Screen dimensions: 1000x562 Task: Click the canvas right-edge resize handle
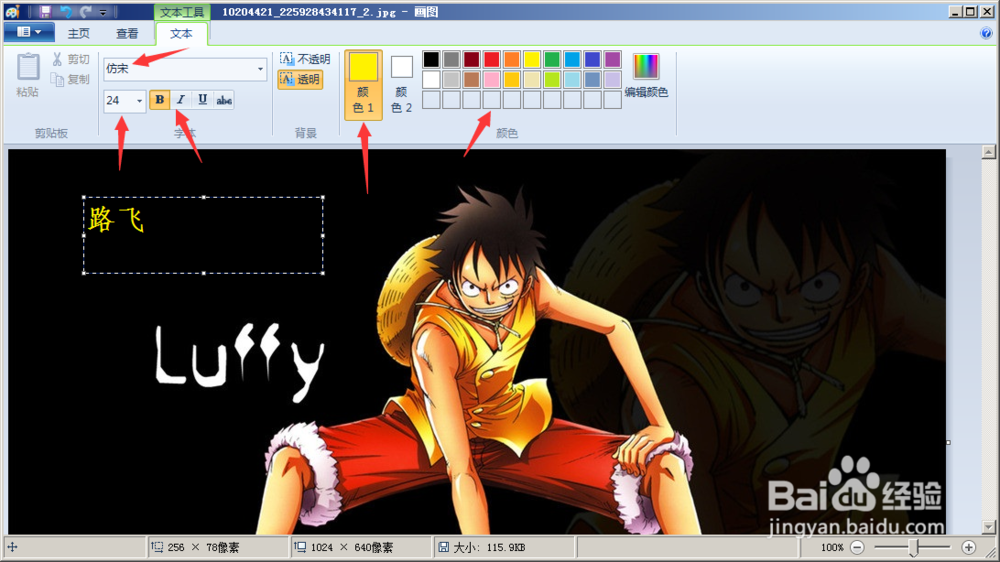(948, 442)
